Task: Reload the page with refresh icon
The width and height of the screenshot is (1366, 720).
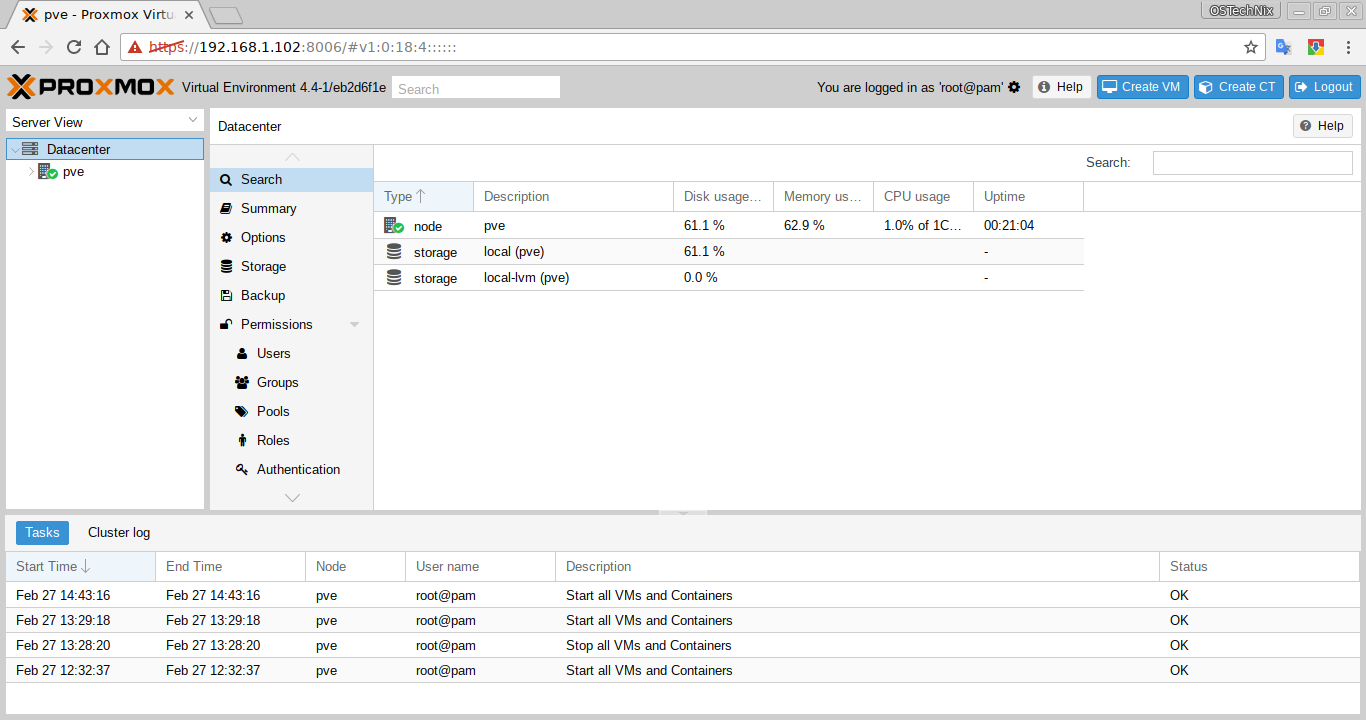Action: (74, 47)
